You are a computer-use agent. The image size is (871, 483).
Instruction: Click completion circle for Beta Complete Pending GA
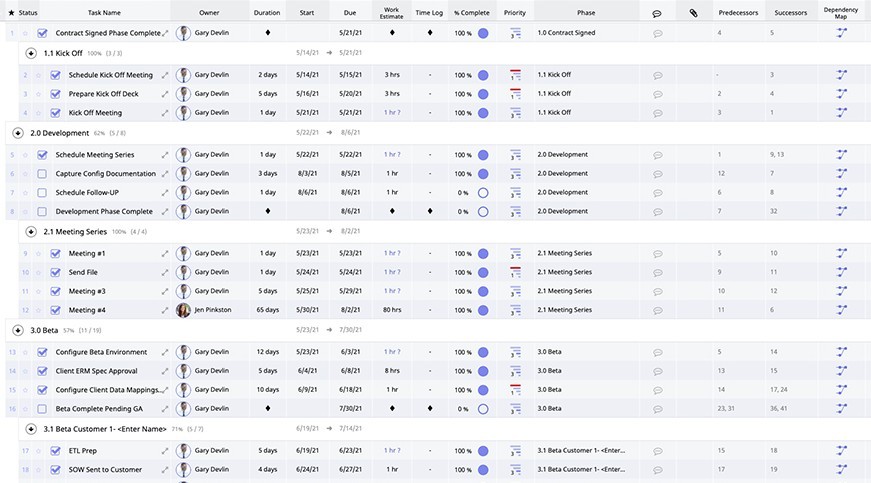[x=483, y=409]
